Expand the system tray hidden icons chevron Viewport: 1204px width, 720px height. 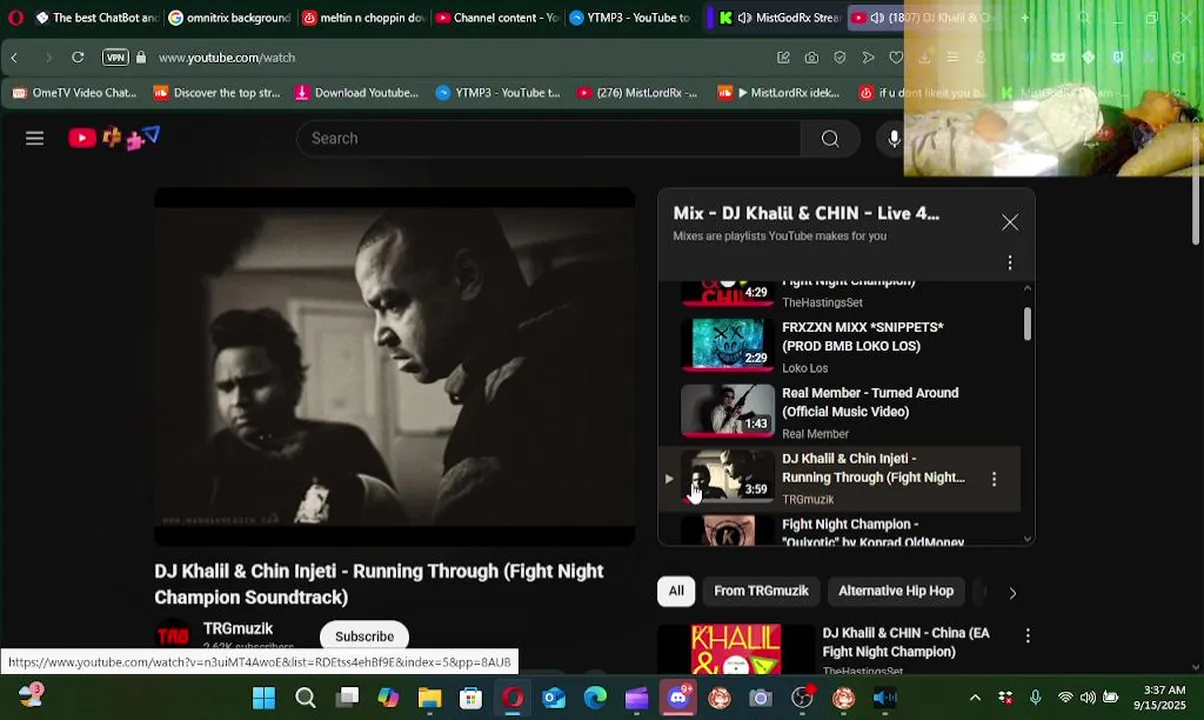click(x=975, y=698)
